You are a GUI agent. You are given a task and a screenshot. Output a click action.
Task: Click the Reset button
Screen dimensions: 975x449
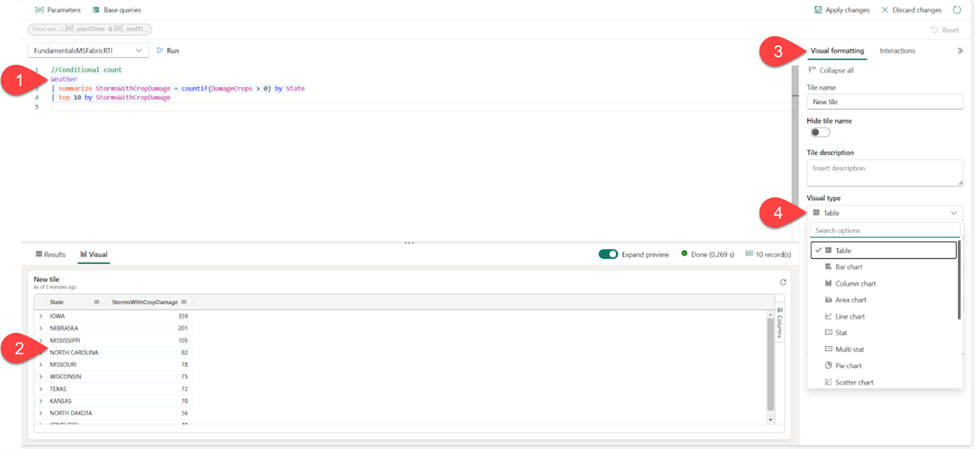945,29
